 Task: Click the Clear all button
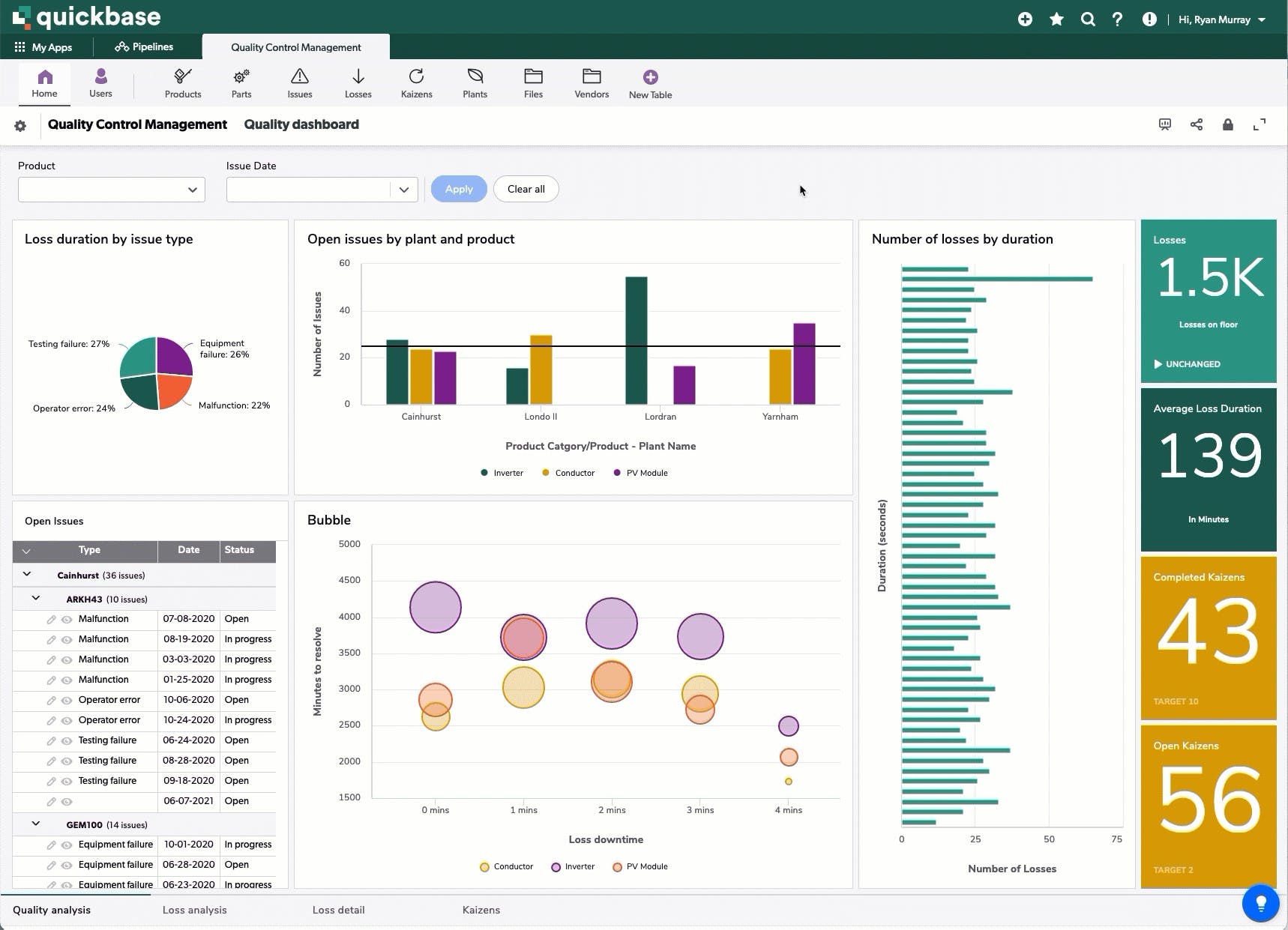[526, 189]
